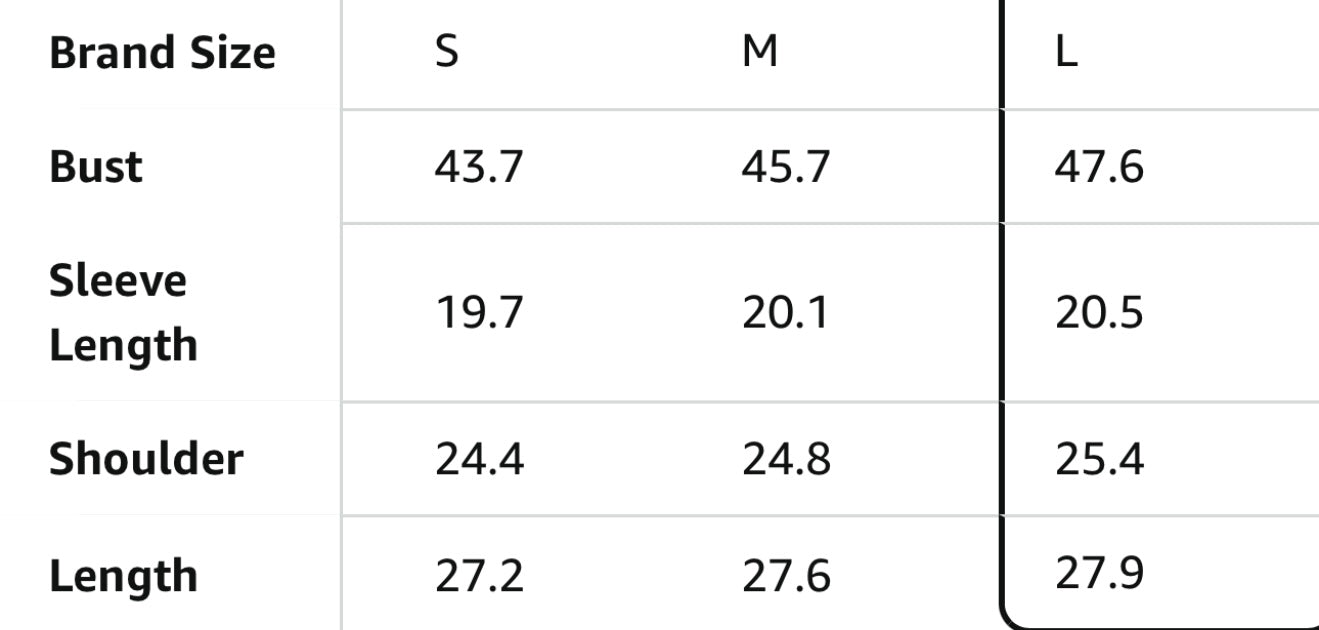Click the Sleeve Length row label

[123, 313]
